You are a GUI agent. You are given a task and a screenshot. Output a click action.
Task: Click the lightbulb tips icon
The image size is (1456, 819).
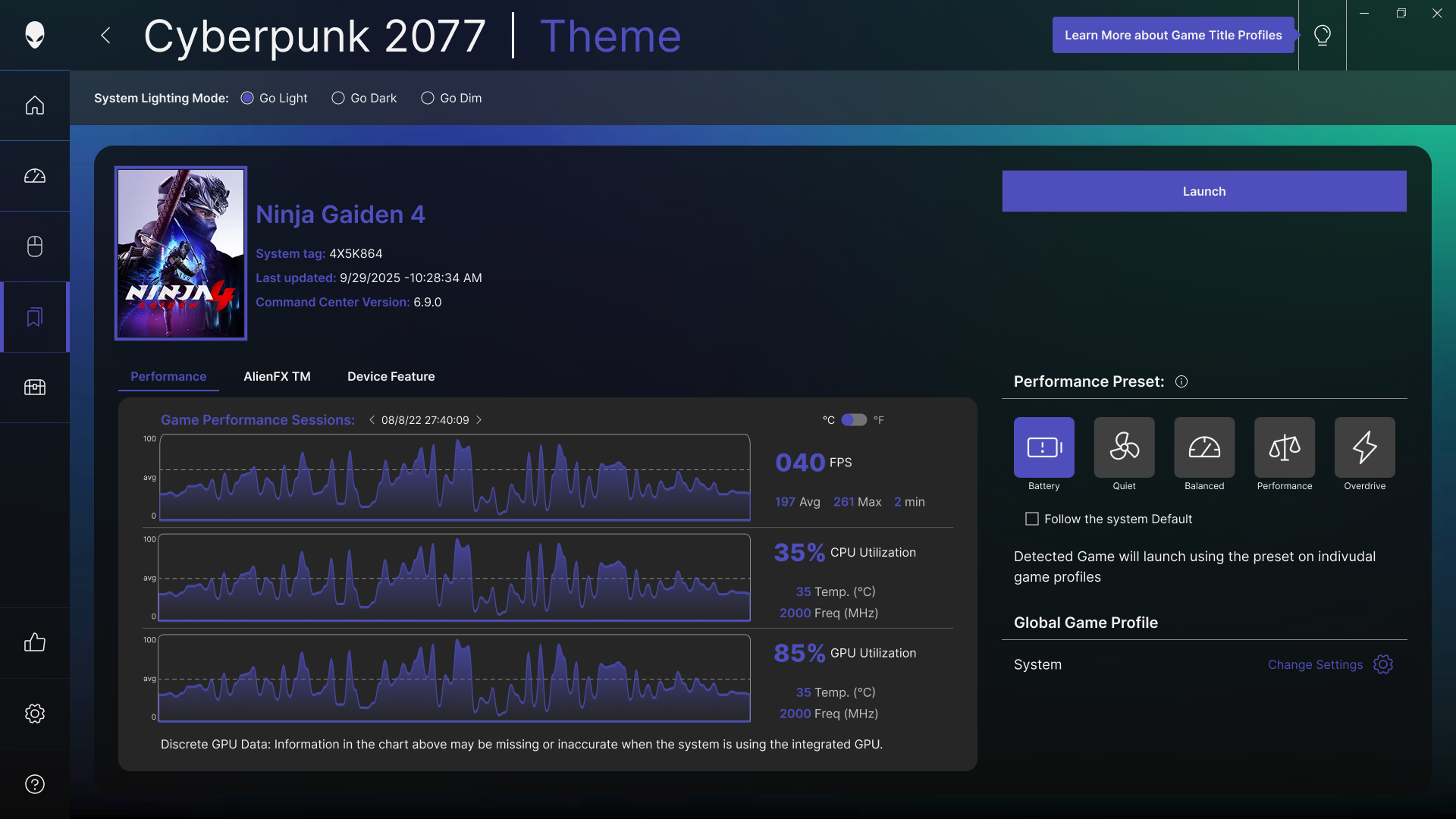(x=1322, y=36)
